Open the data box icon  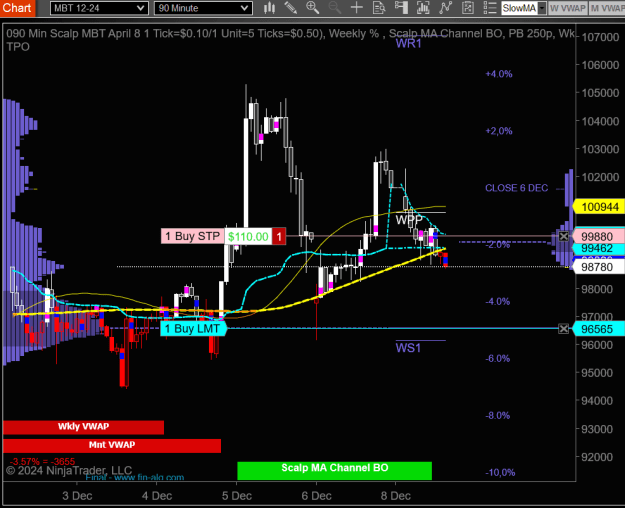[x=379, y=8]
